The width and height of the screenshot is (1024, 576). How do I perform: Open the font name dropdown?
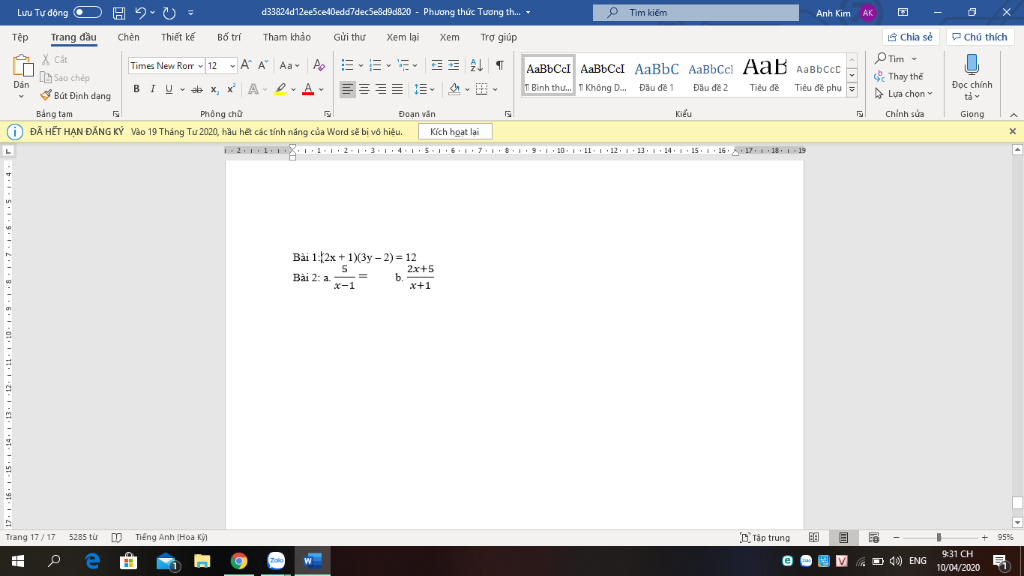pyautogui.click(x=200, y=66)
